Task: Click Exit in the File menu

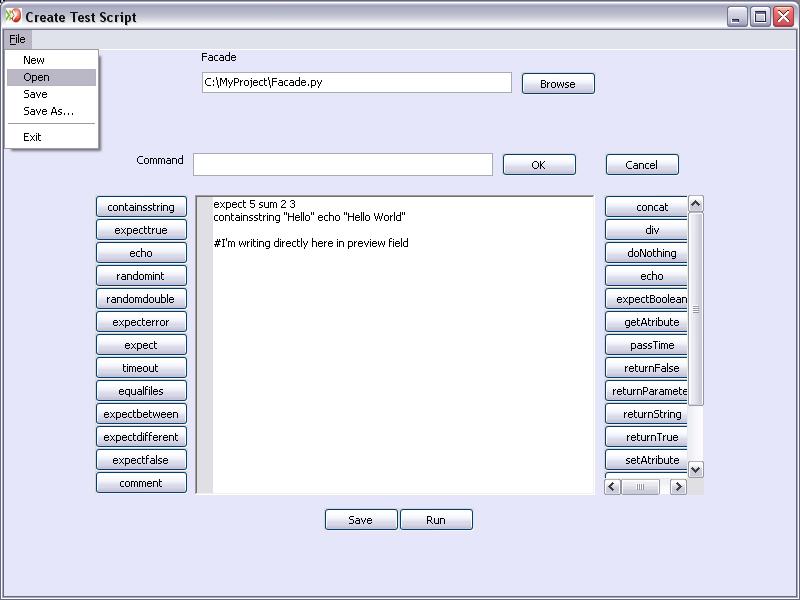Action: [33, 137]
